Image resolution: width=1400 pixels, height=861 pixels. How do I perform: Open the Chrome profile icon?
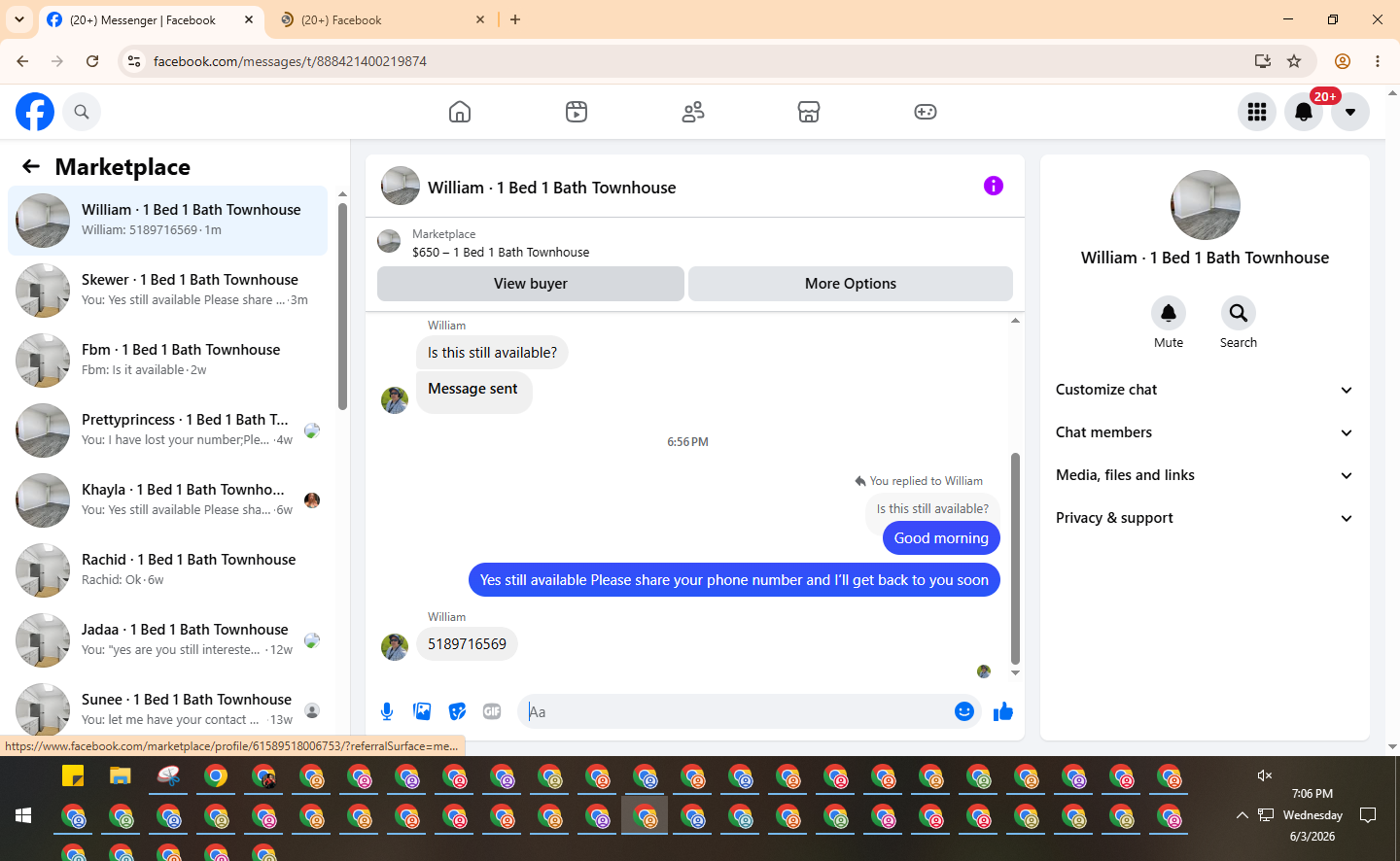tap(1343, 61)
